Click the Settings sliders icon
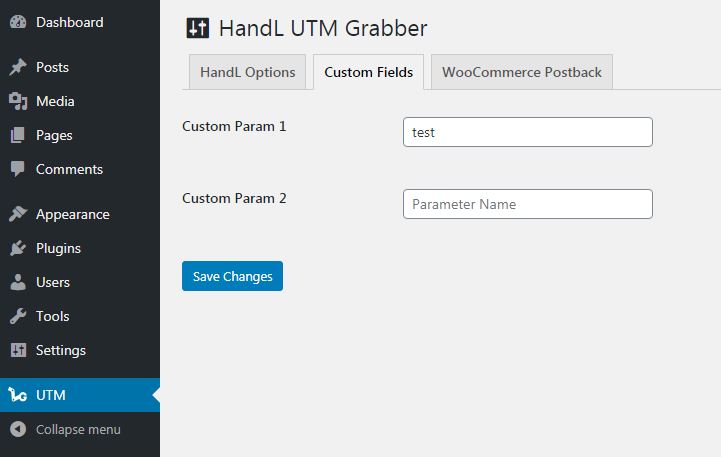The width and height of the screenshot is (721, 457). (x=18, y=350)
